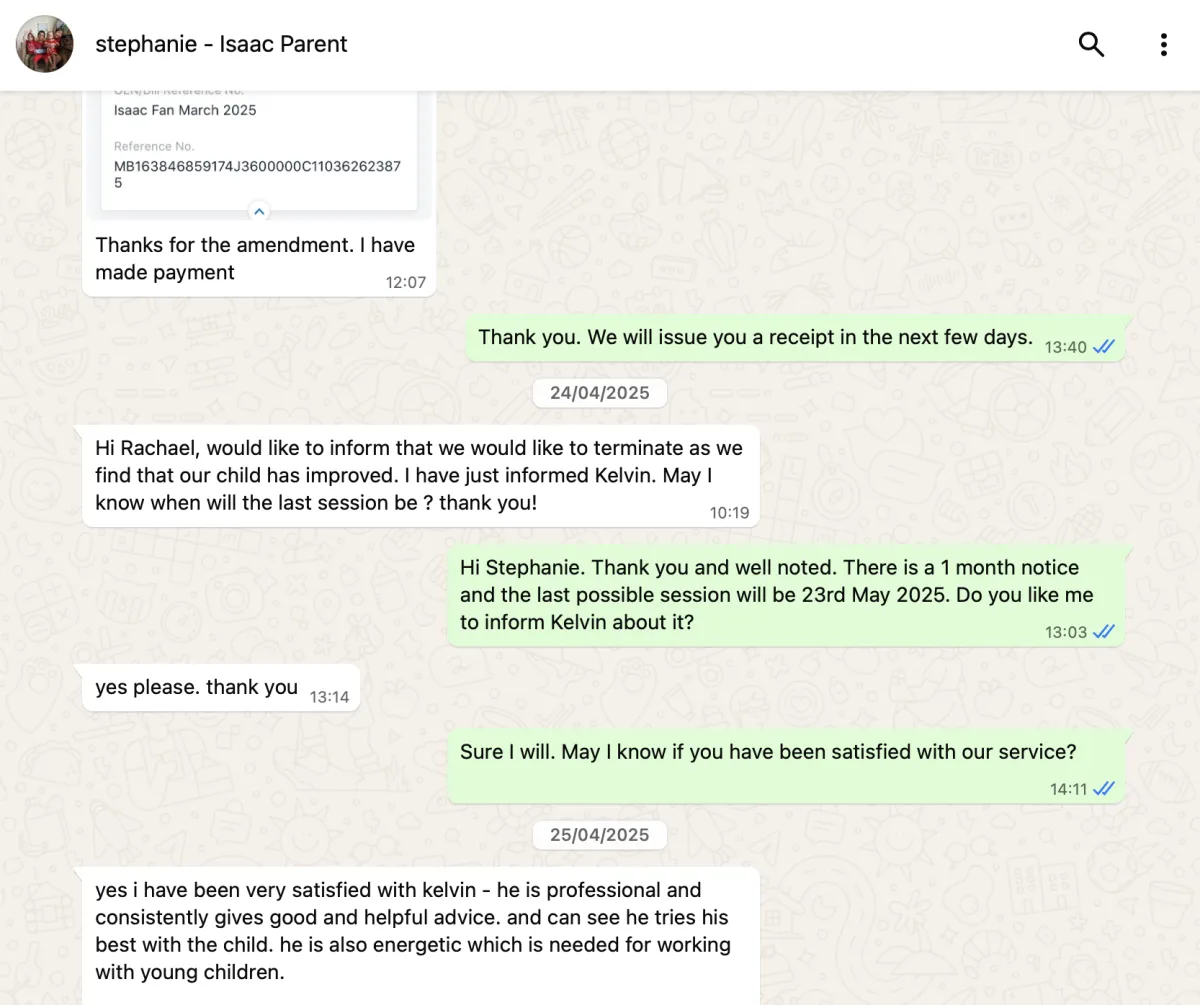
Task: Click the 10:19 timestamp
Action: 729,513
